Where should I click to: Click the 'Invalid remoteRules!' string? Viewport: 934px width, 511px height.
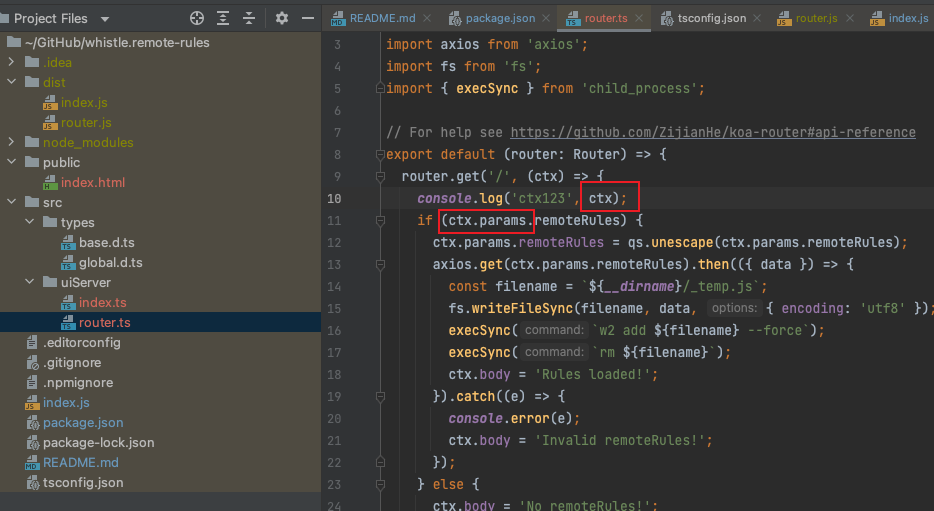pos(619,441)
